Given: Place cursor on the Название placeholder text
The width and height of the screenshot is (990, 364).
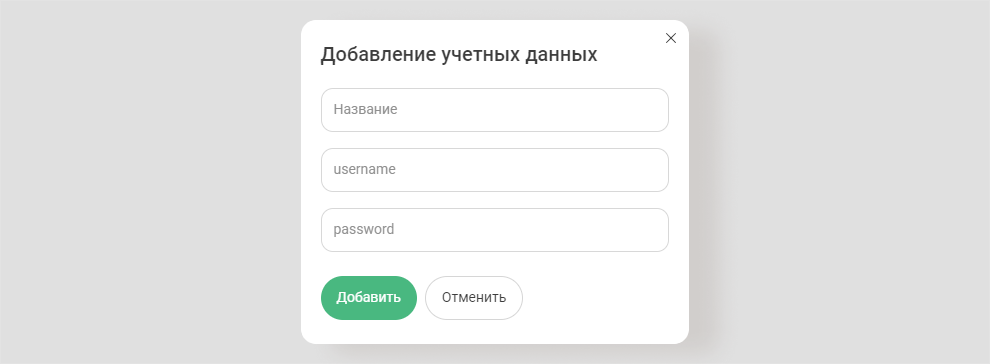Looking at the screenshot, I should point(366,109).
